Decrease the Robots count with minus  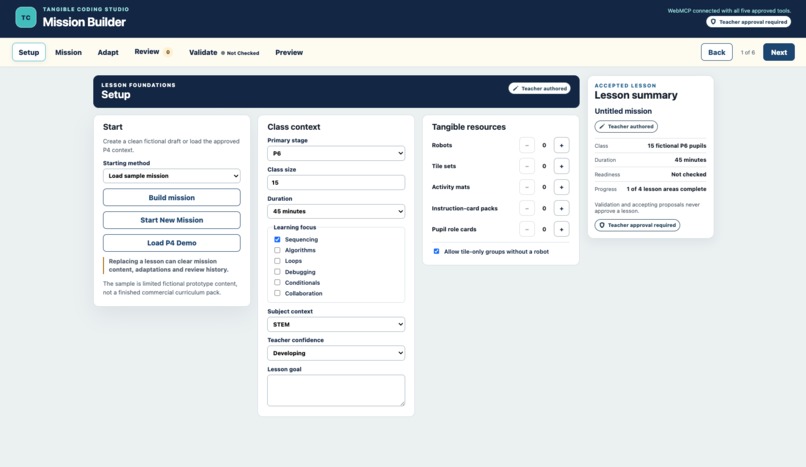pos(526,145)
